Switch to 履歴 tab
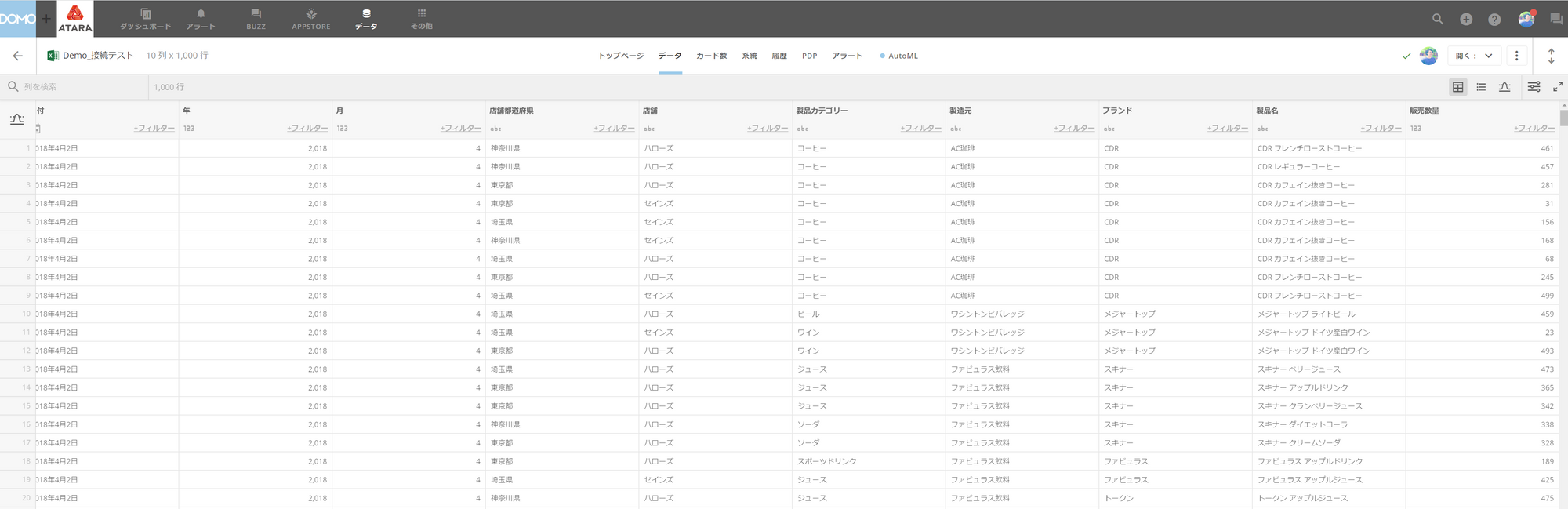 click(x=779, y=56)
